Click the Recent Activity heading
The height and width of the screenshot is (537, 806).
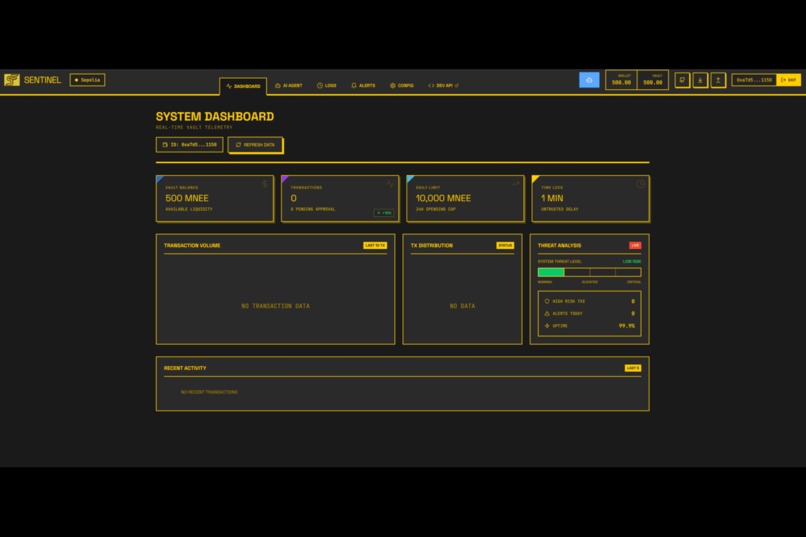(x=185, y=368)
